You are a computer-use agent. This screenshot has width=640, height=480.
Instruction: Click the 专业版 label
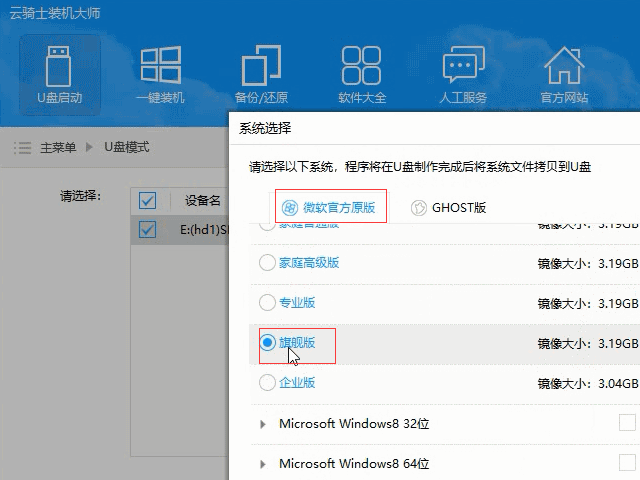(297, 302)
